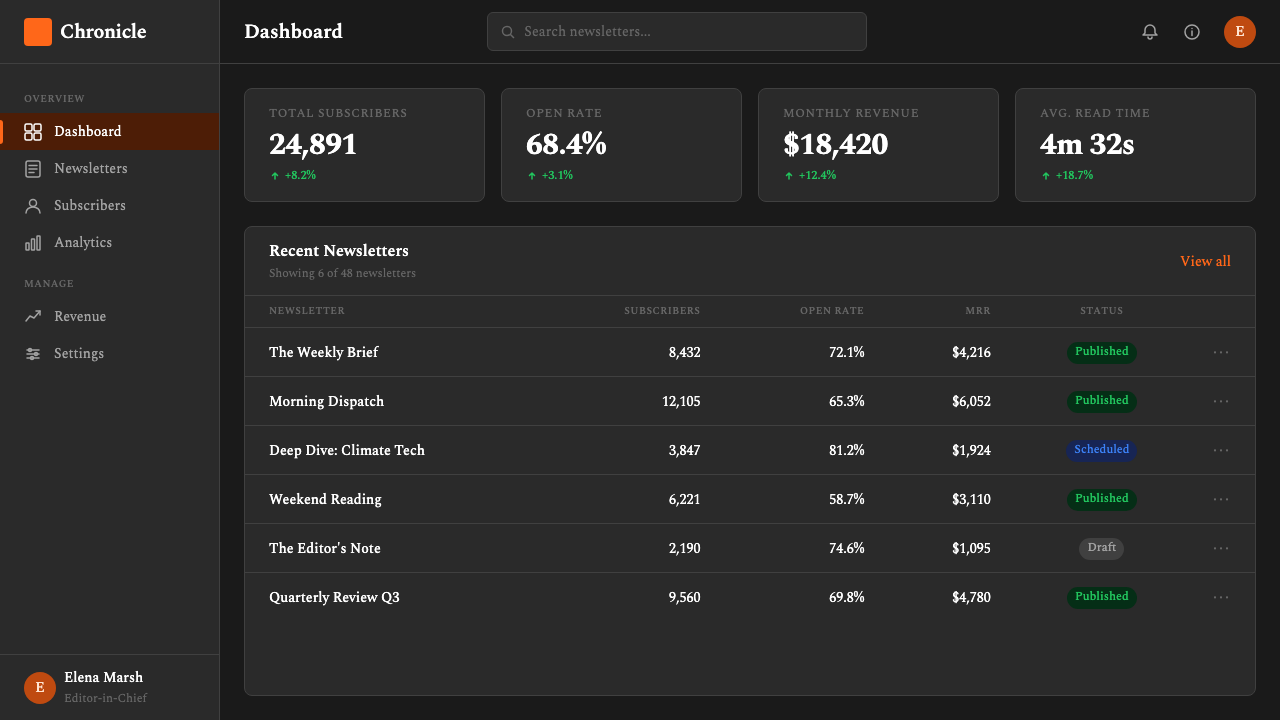The image size is (1280, 720).
Task: Open the more options for The Weekly Brief
Action: [x=1221, y=352]
